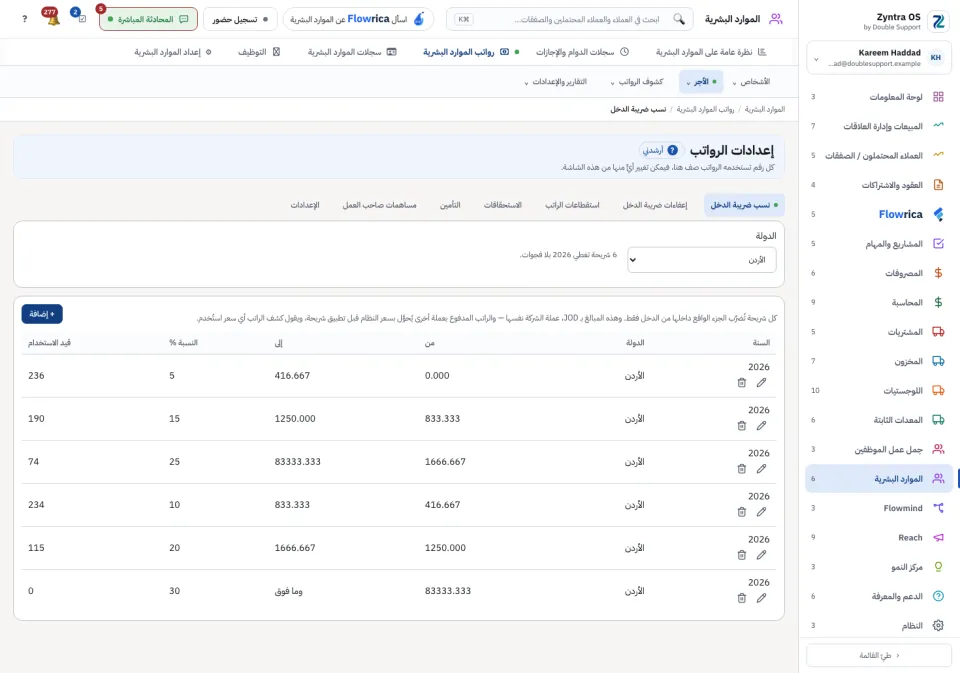Click the تسجيل حضور check-in button
This screenshot has height=673, width=960.
pos(240,19)
